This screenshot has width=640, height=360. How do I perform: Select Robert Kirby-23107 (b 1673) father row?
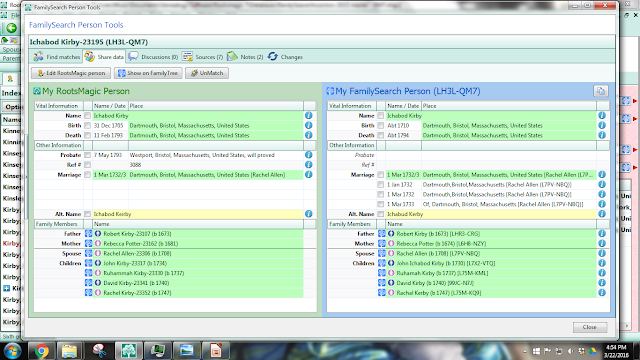pos(198,234)
